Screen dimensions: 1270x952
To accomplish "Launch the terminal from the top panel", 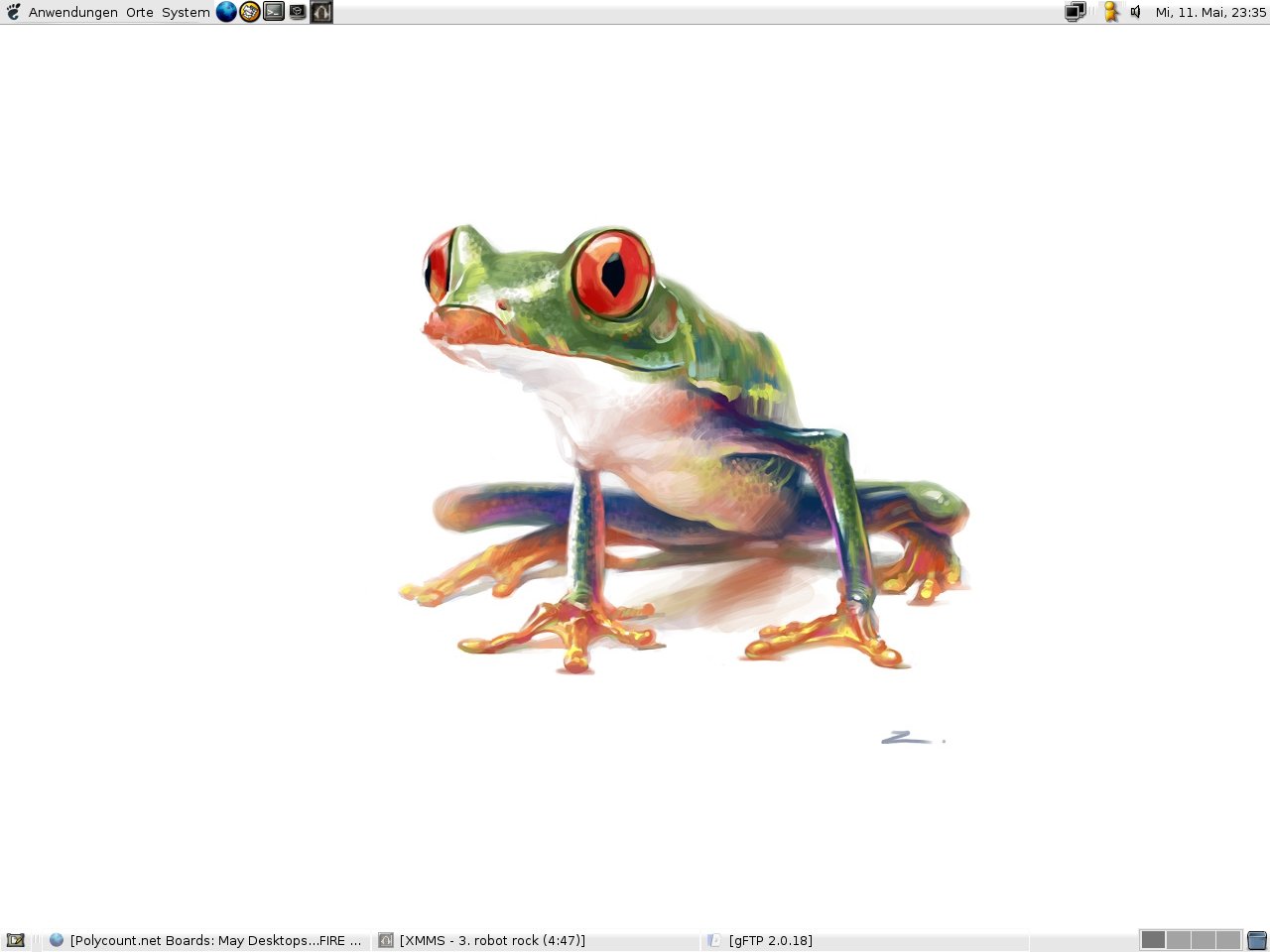I will pyautogui.click(x=274, y=12).
